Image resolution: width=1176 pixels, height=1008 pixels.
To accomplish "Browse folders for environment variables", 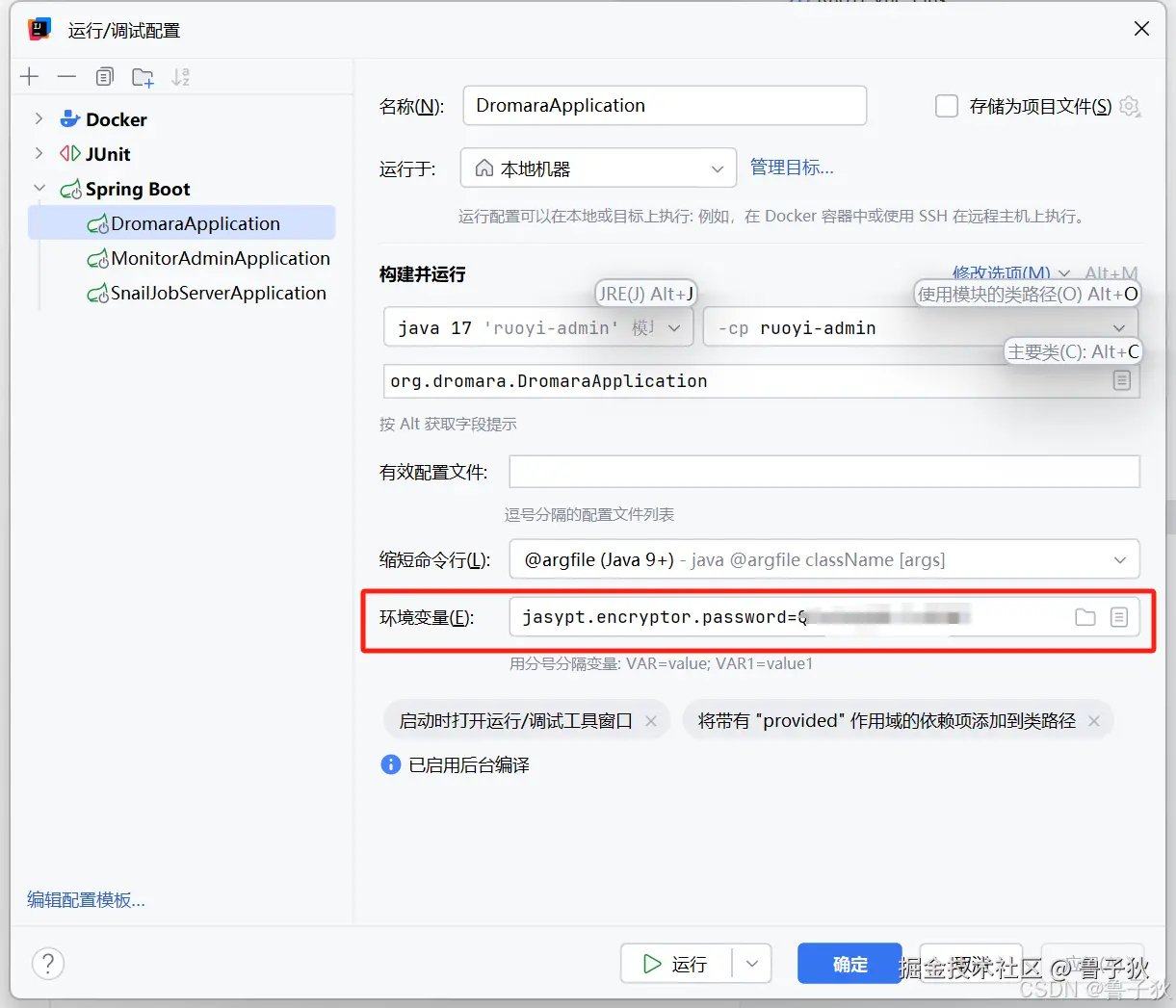I will (1085, 617).
